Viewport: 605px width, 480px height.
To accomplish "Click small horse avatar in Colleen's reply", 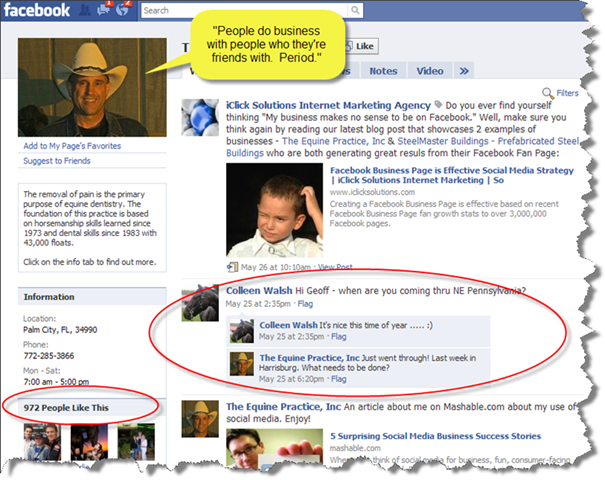I will [242, 331].
